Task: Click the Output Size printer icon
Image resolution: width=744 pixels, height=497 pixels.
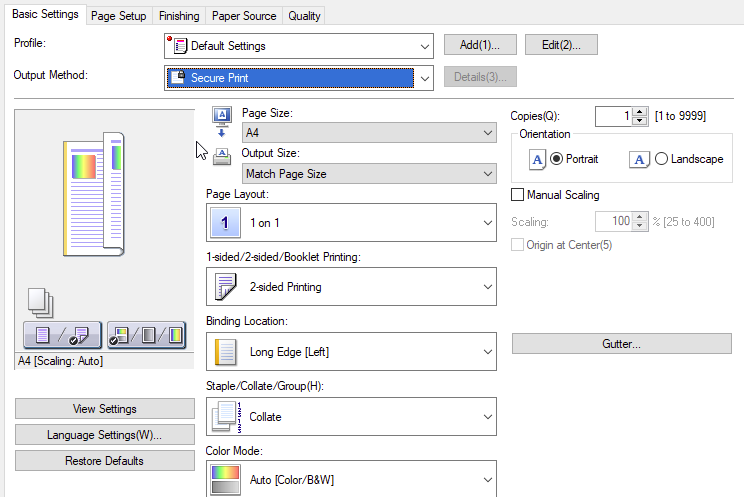Action: coord(222,156)
